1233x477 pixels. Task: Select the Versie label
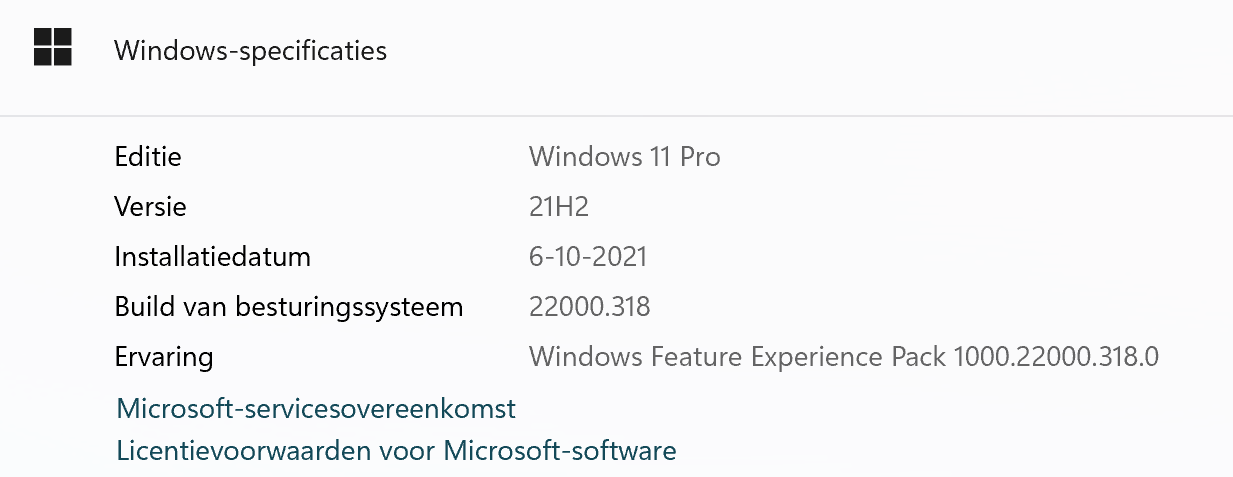pyautogui.click(x=151, y=207)
